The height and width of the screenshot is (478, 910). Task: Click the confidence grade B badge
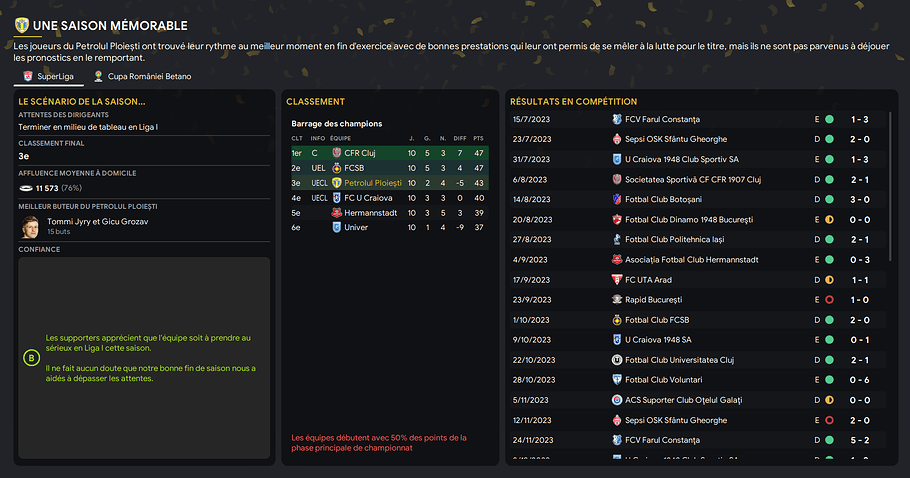point(31,358)
